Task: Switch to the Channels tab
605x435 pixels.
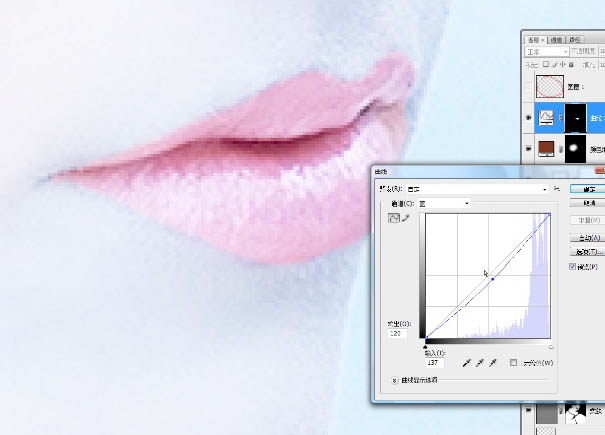Action: [x=556, y=40]
